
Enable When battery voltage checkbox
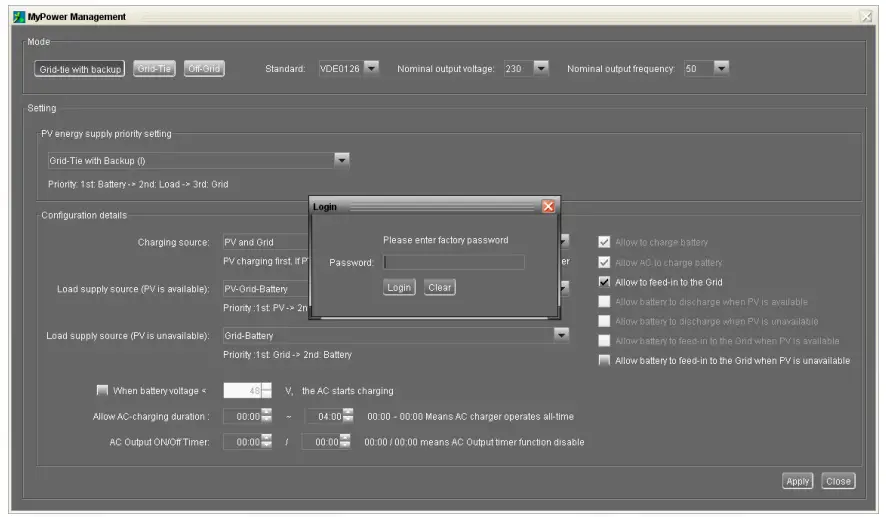(102, 390)
